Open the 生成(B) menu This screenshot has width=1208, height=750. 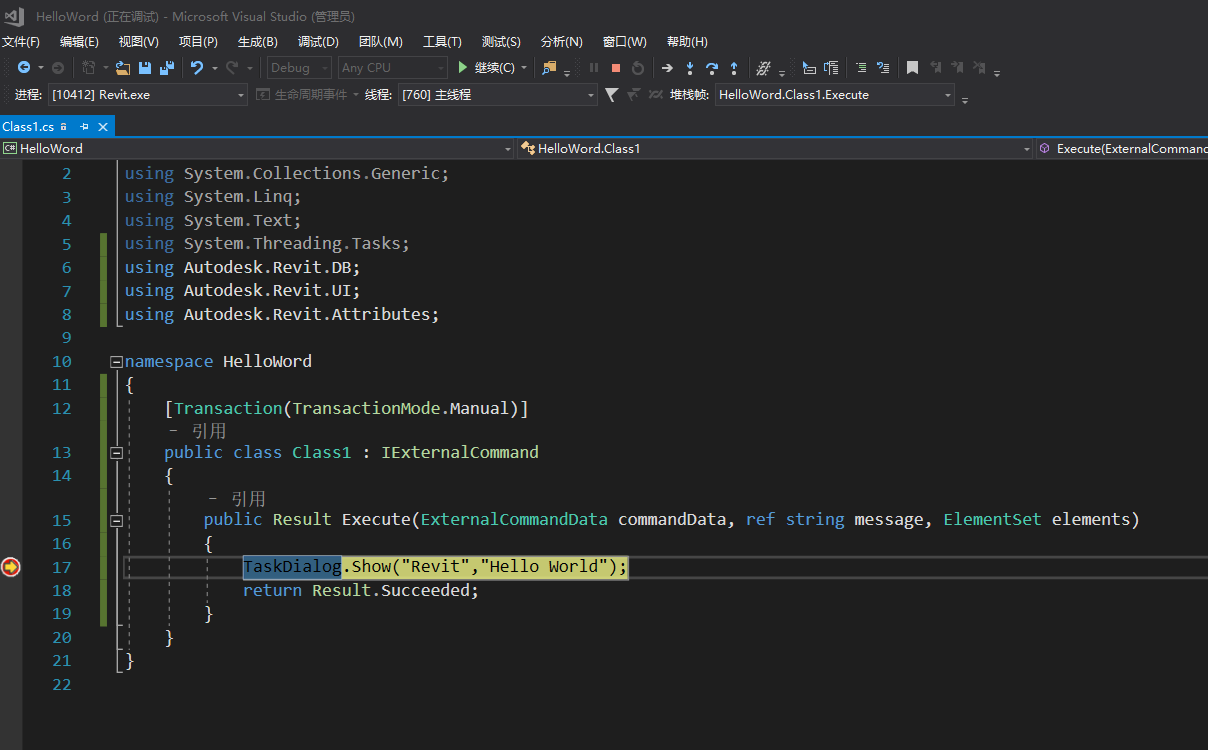pyautogui.click(x=258, y=42)
